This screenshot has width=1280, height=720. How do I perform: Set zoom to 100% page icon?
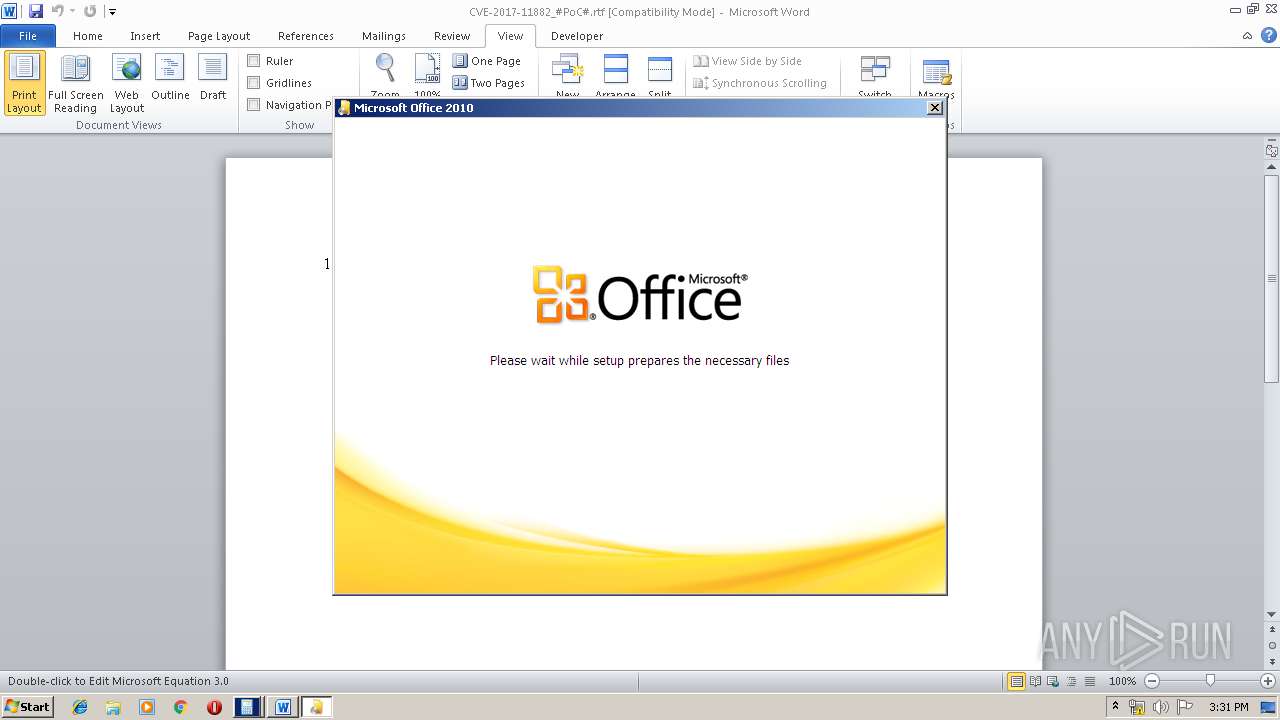point(427,75)
